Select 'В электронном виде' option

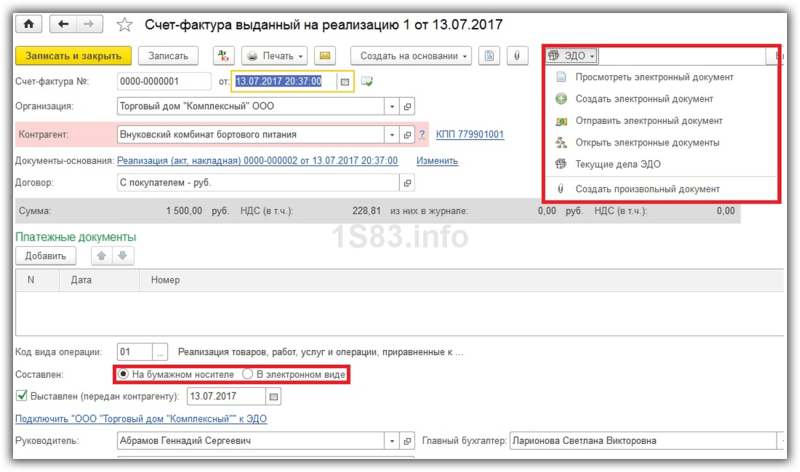click(294, 374)
